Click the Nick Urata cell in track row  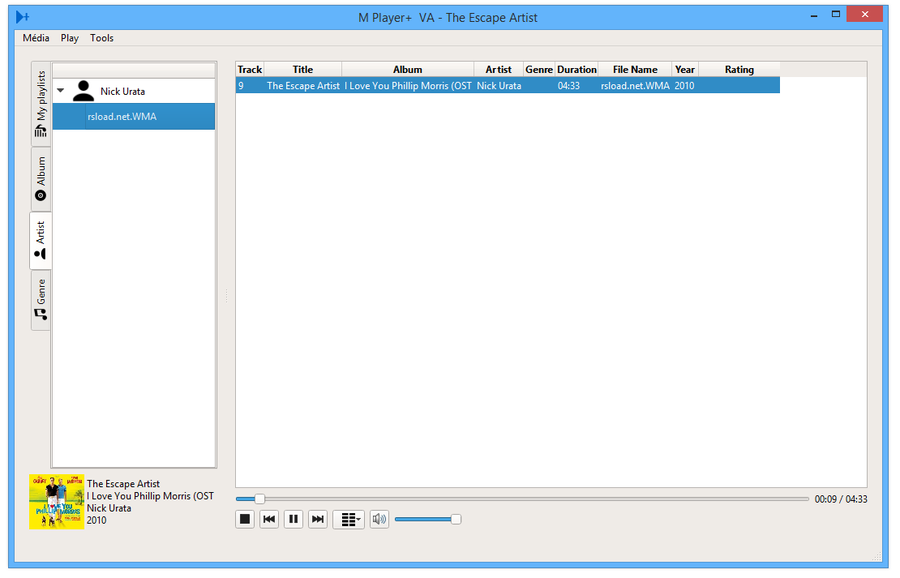(499, 86)
